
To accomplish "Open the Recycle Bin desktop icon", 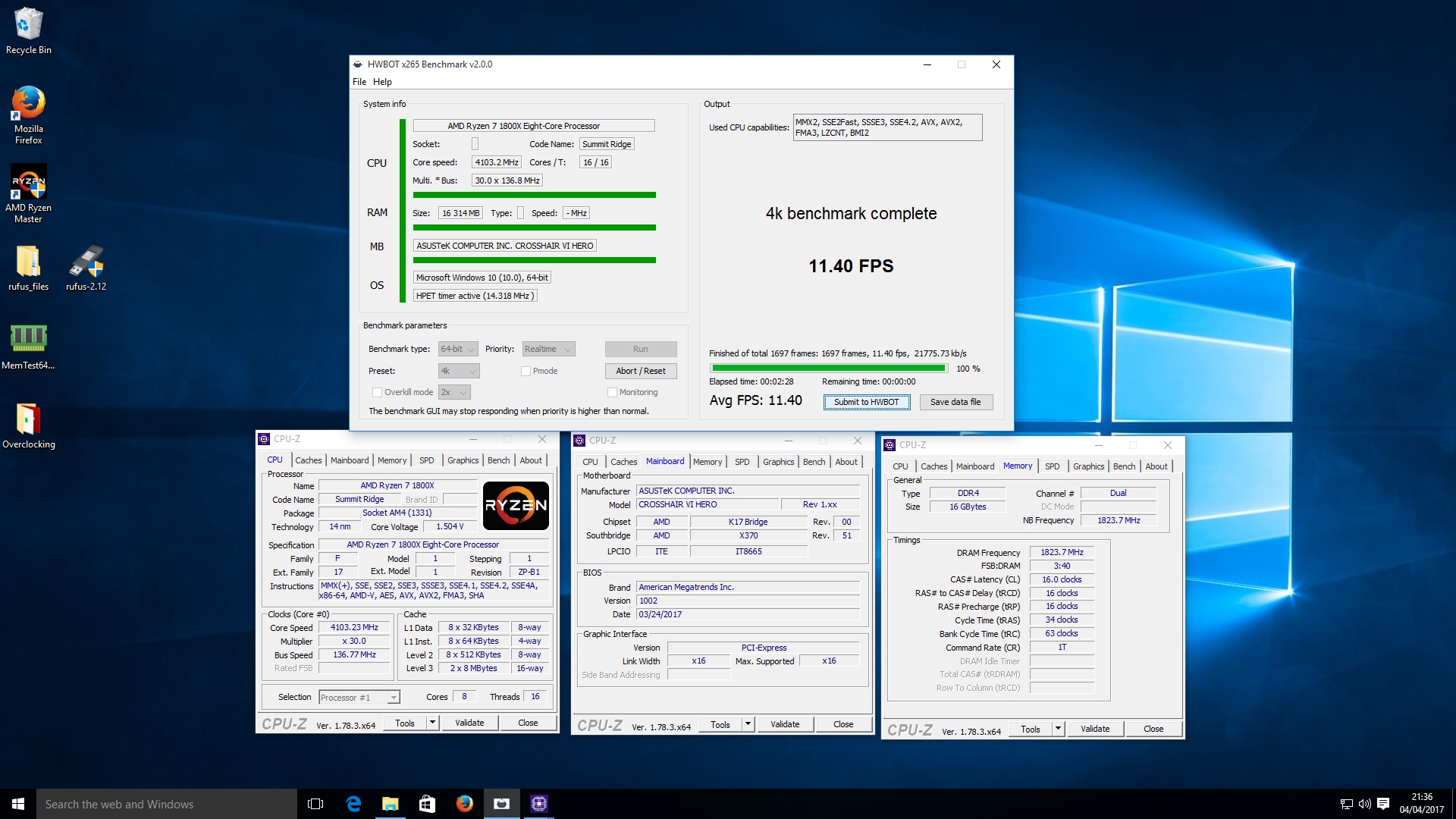I will coord(29,32).
